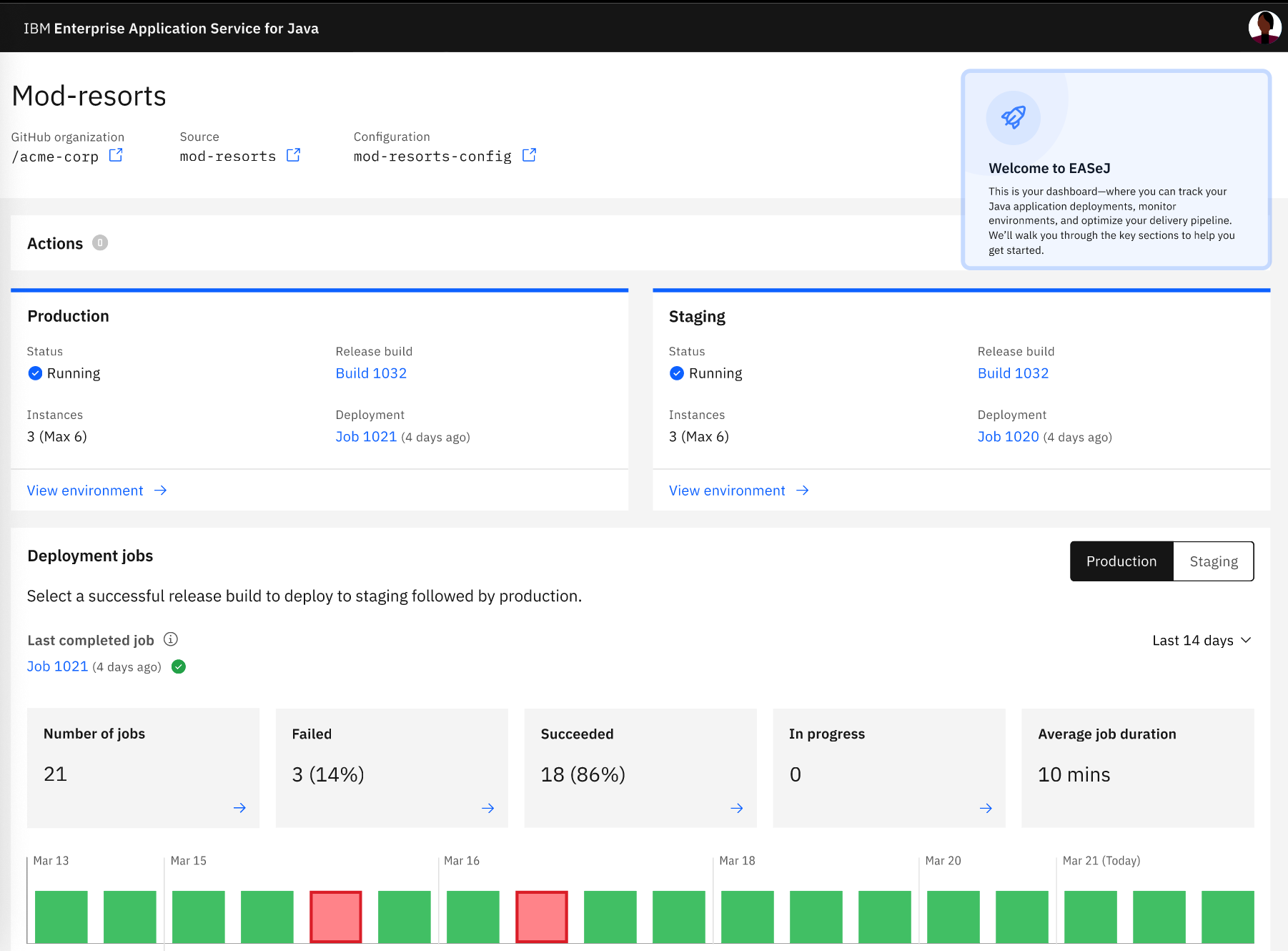This screenshot has width=1288, height=951.
Task: Click the rocket icon in the welcome card
Action: click(1013, 117)
